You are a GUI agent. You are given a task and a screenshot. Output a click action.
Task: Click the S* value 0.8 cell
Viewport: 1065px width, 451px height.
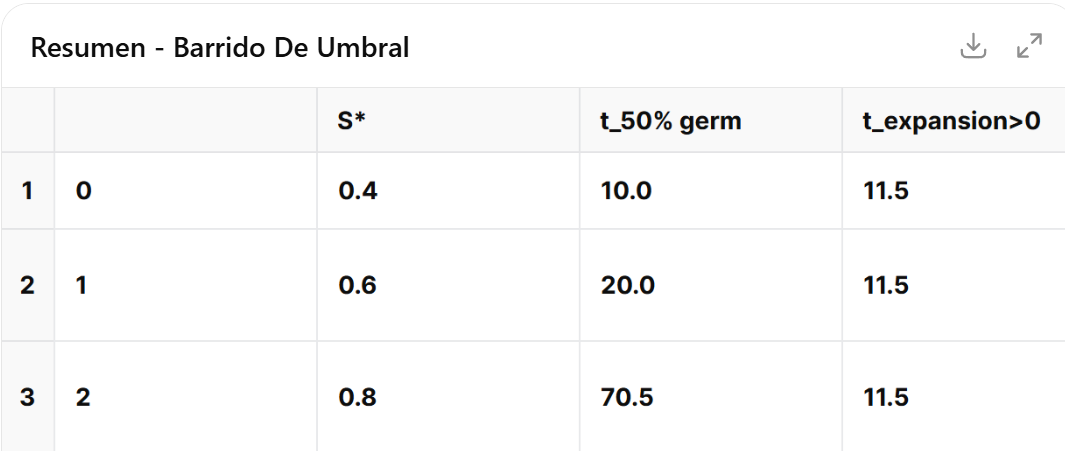point(358,397)
